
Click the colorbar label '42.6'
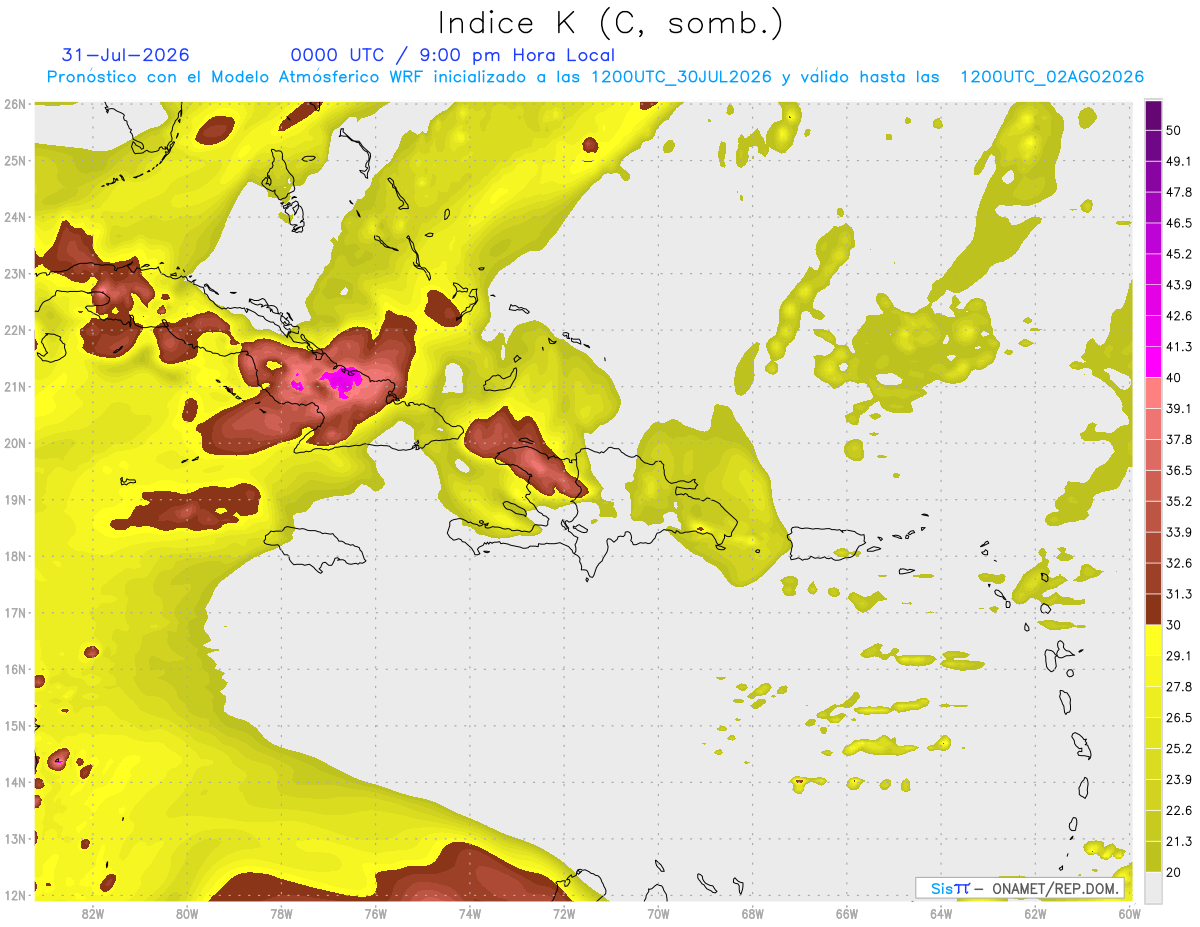click(x=1178, y=316)
